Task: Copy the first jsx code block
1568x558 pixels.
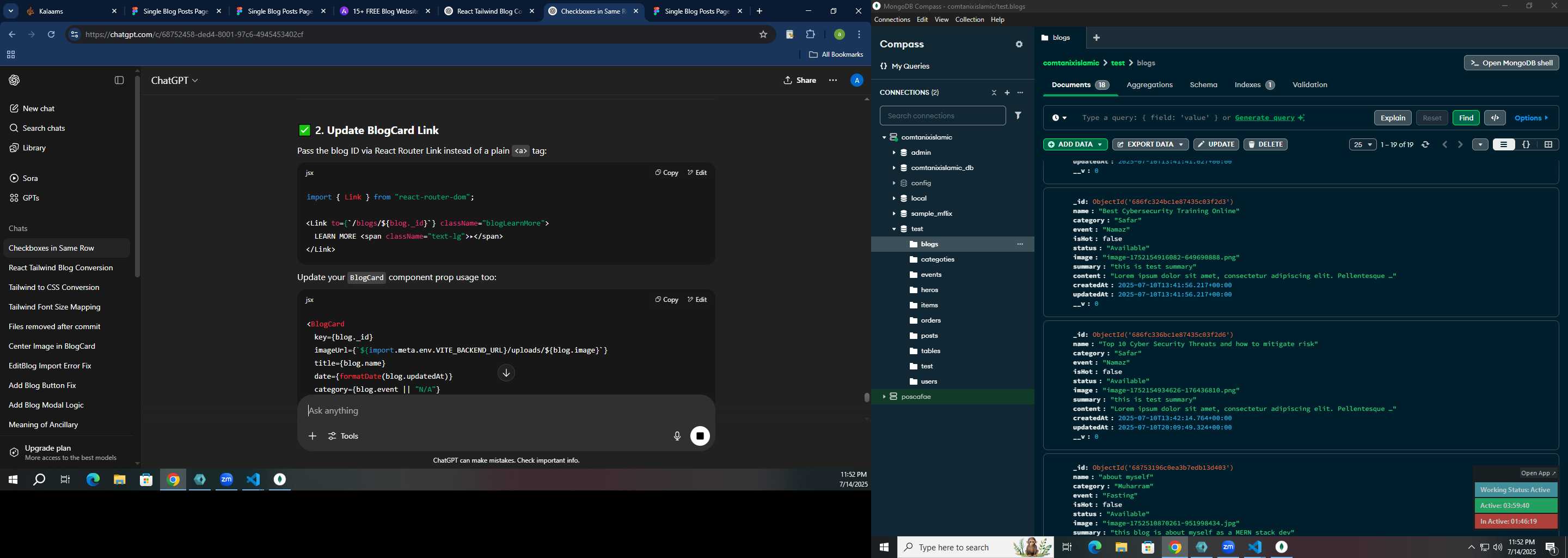Action: 666,173
